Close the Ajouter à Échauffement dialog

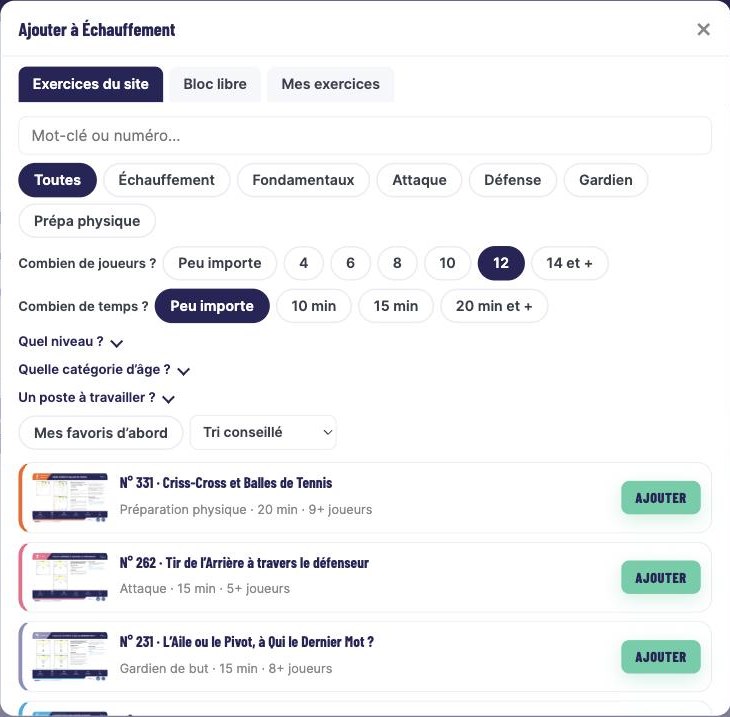click(x=703, y=29)
